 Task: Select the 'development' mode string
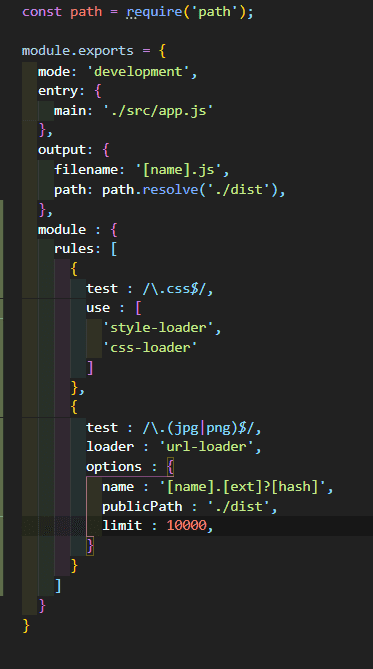pos(138,71)
